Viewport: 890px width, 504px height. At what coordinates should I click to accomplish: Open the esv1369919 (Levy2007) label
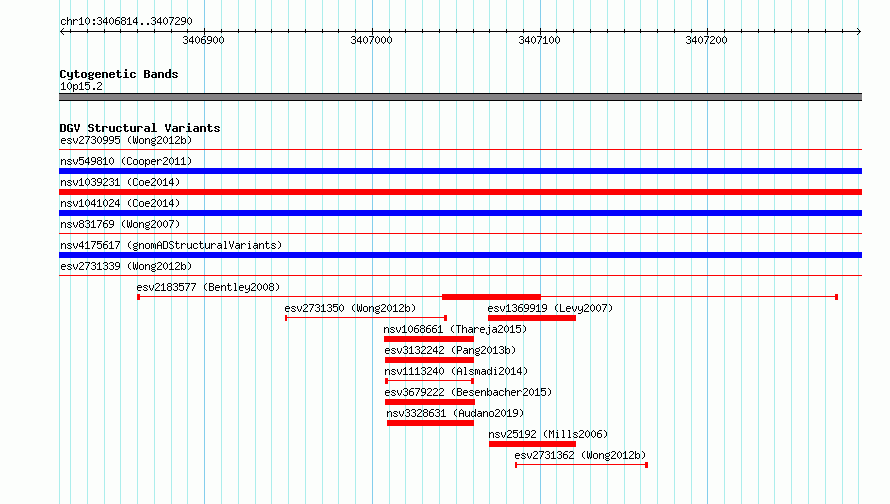tap(550, 308)
